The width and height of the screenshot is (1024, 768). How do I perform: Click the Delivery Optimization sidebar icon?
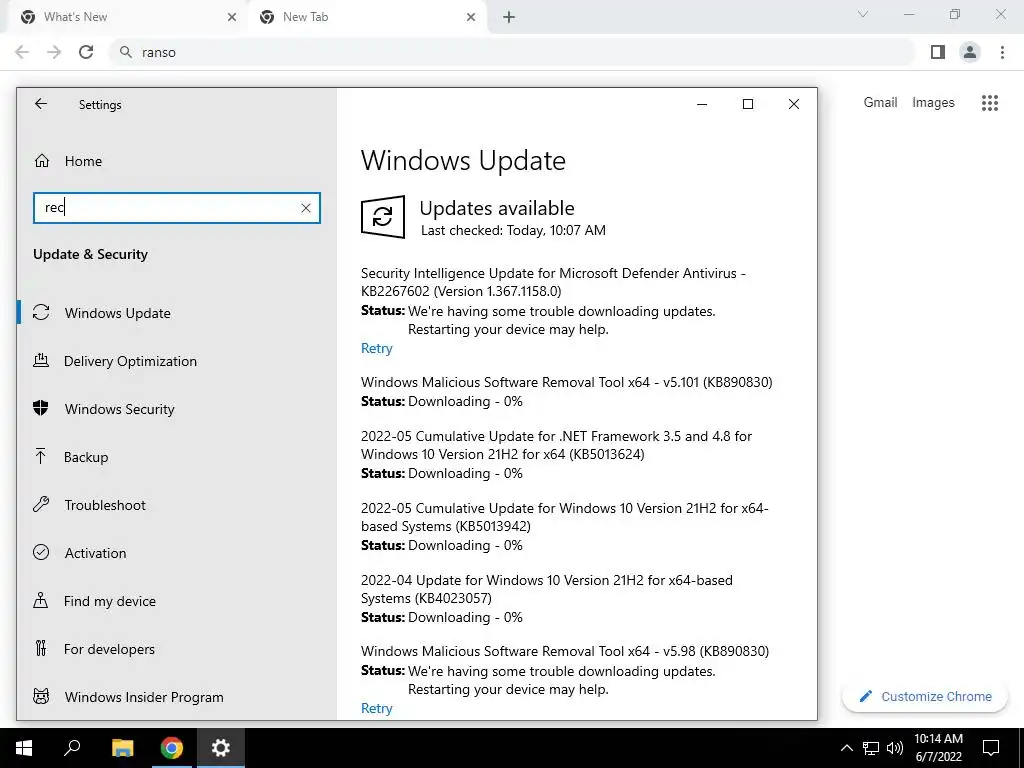[41, 360]
